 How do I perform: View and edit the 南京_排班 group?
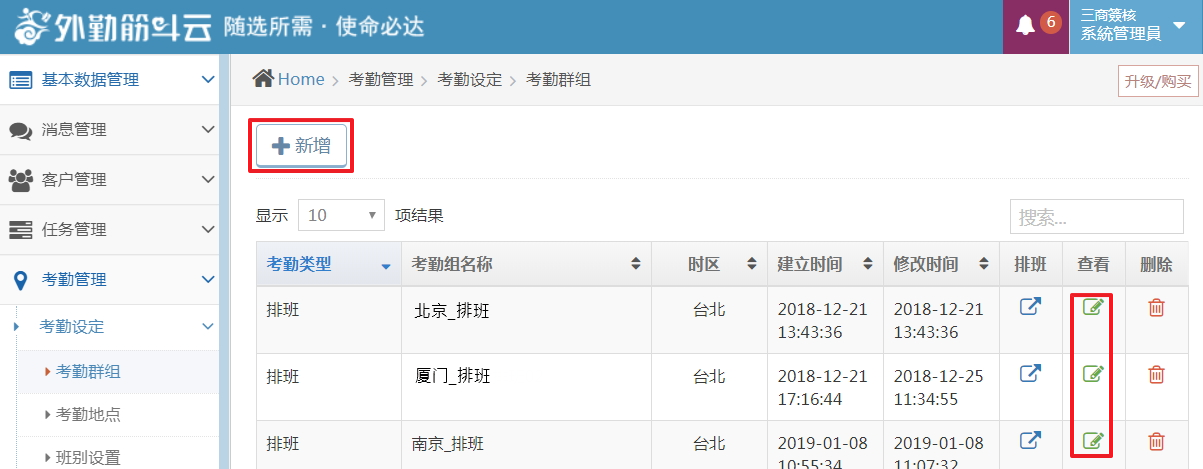[x=1093, y=440]
